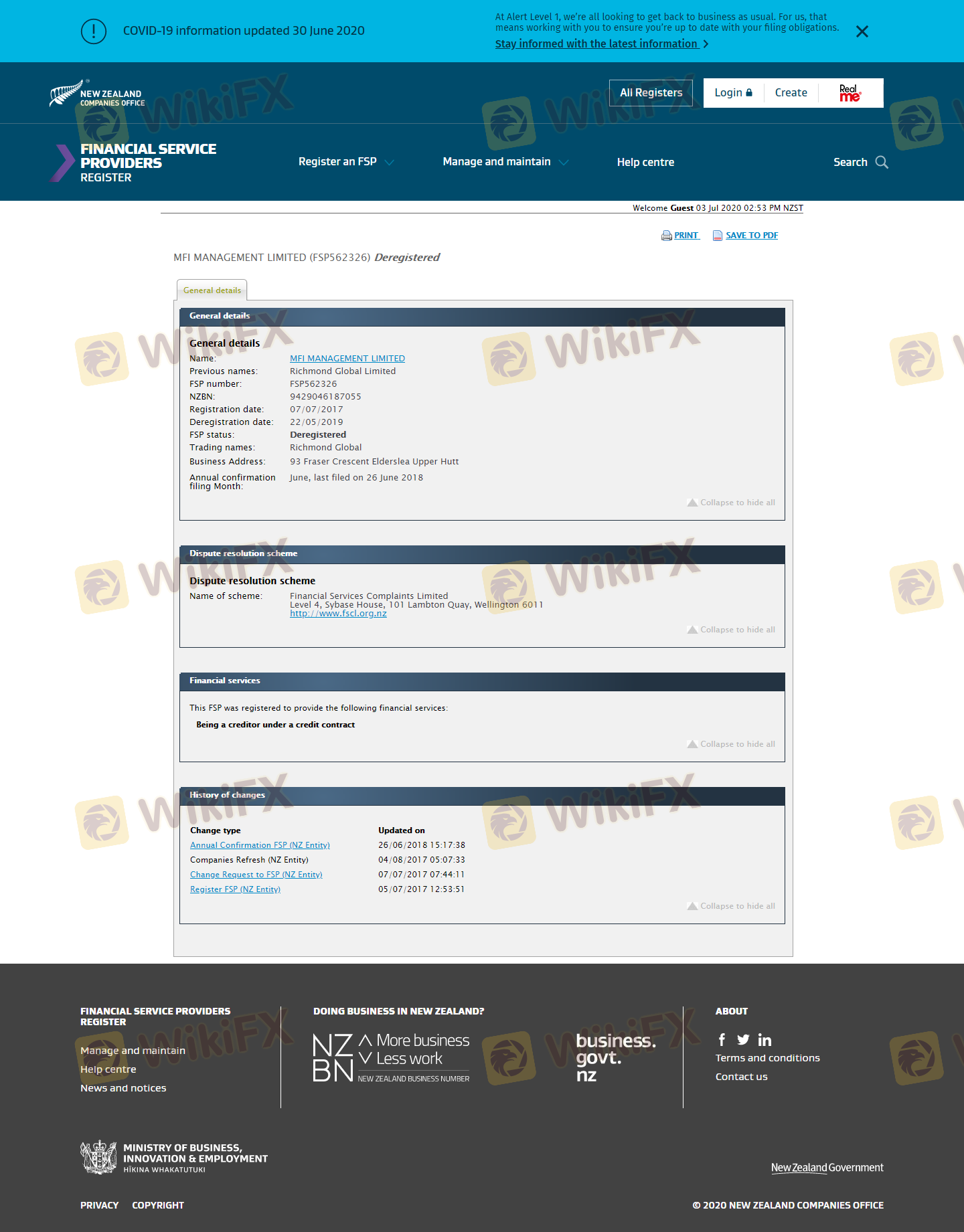Collapse the Dispute resolution scheme section
This screenshot has width=964, height=1232.
click(x=731, y=630)
